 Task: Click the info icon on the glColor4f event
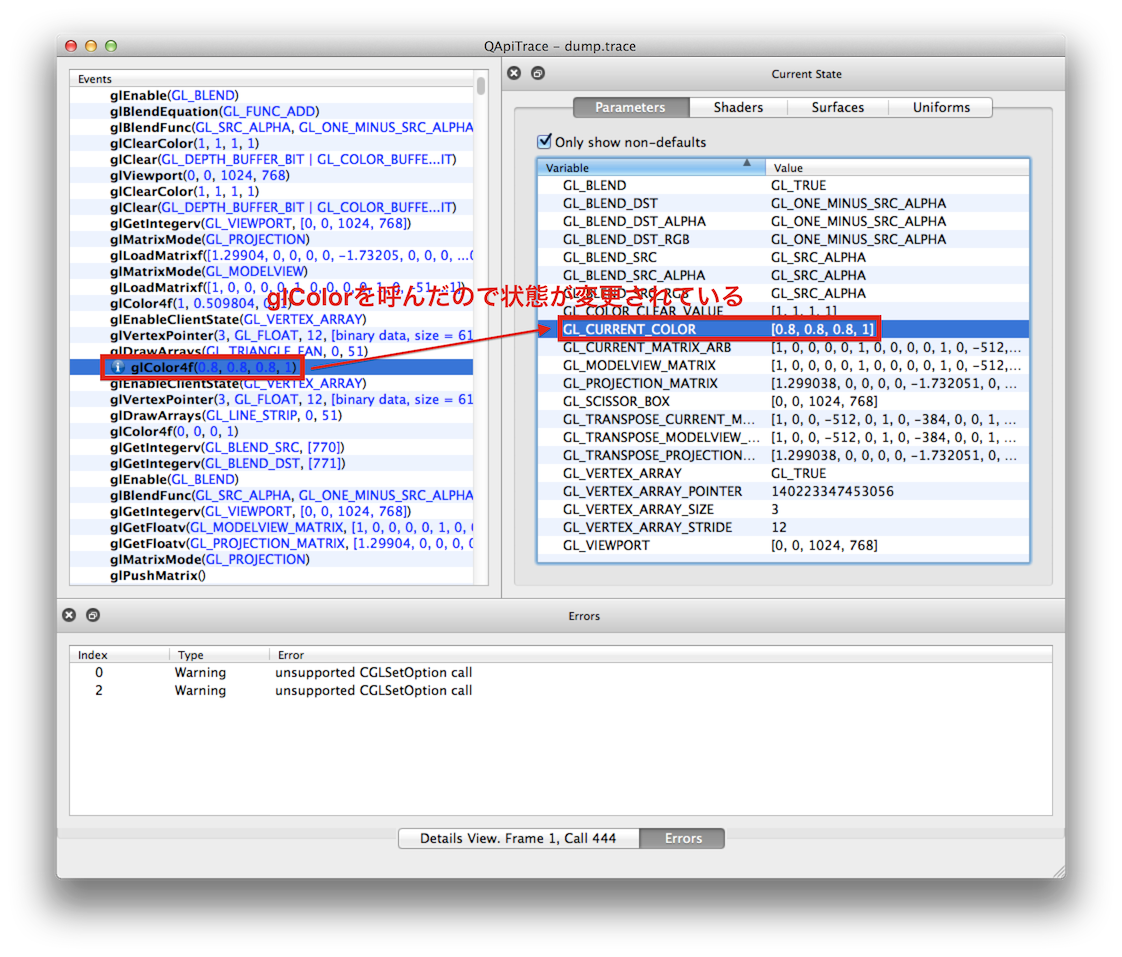[118, 367]
